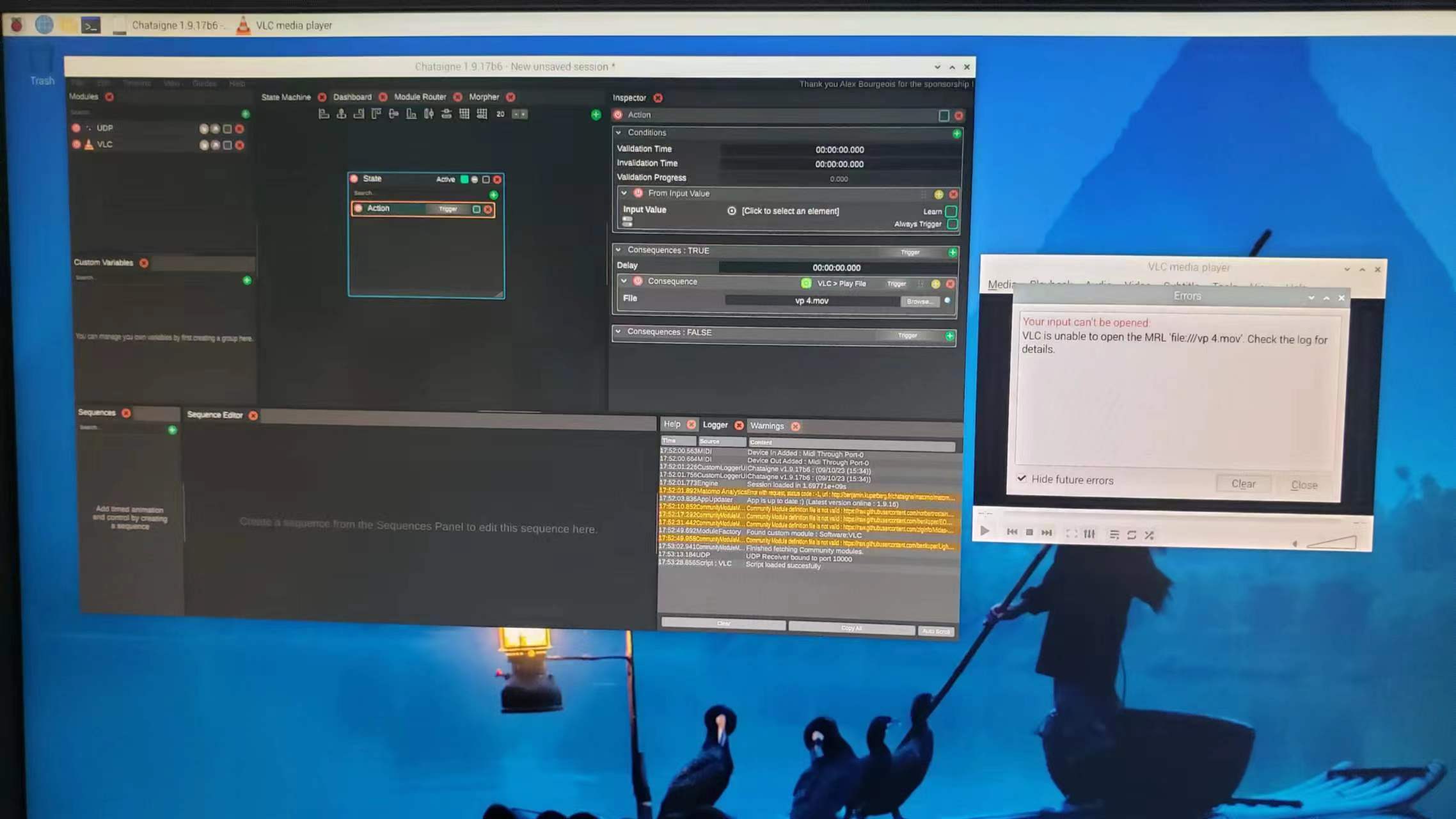The image size is (1456, 819).
Task: Enable loop playback in VLC
Action: tap(1132, 533)
